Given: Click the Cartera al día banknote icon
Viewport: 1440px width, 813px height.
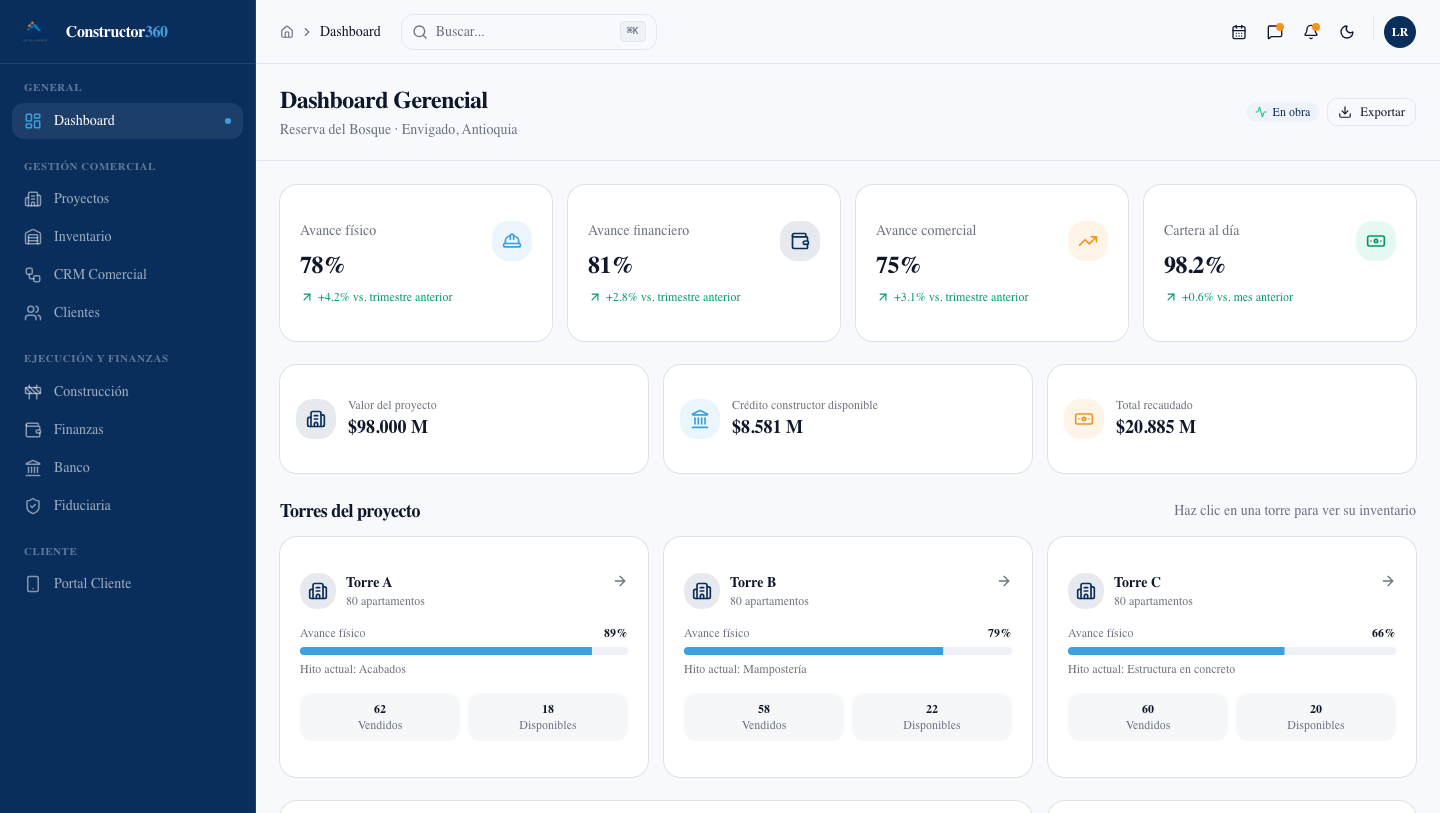Looking at the screenshot, I should [x=1376, y=241].
